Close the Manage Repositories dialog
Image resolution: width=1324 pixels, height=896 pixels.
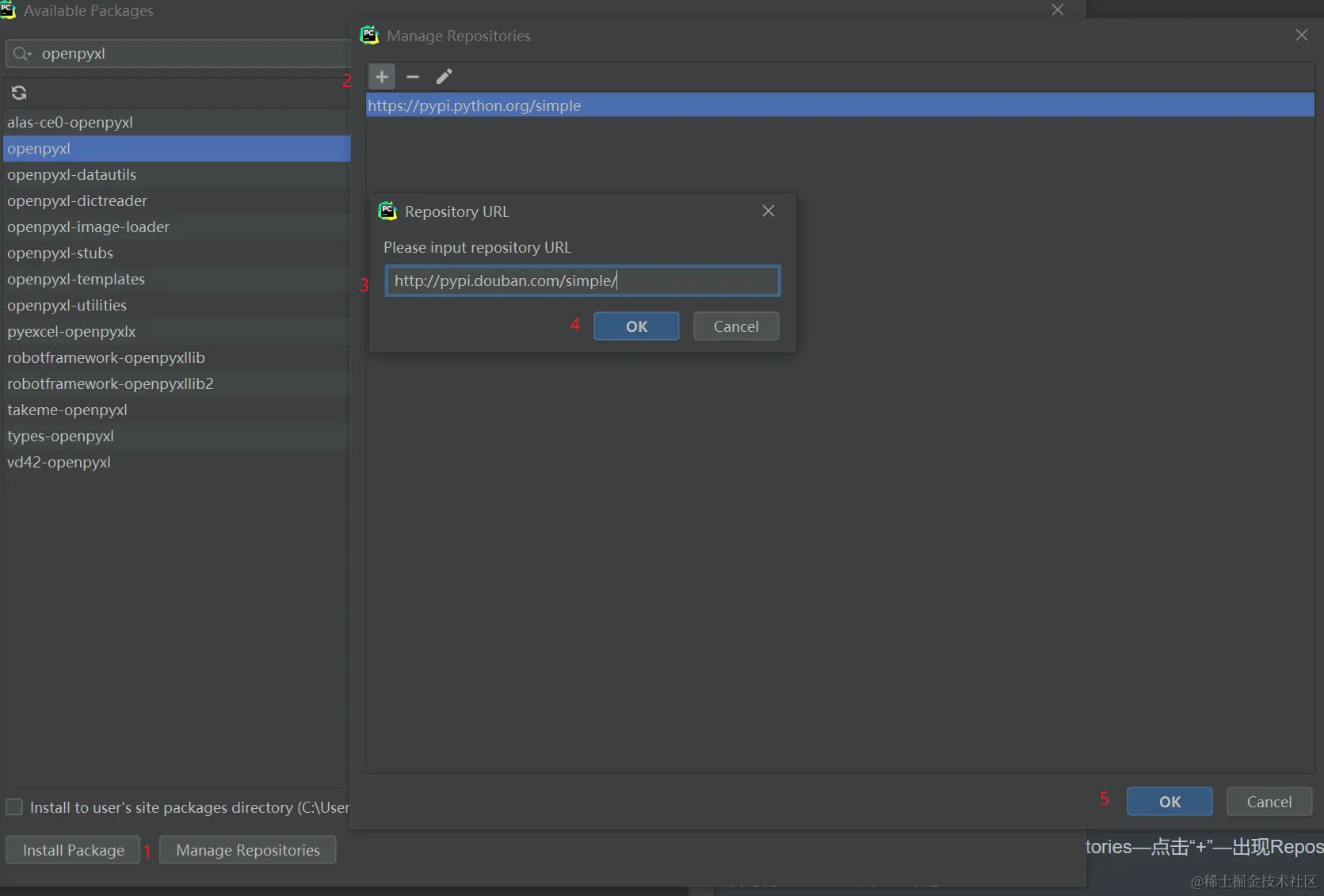click(1302, 35)
